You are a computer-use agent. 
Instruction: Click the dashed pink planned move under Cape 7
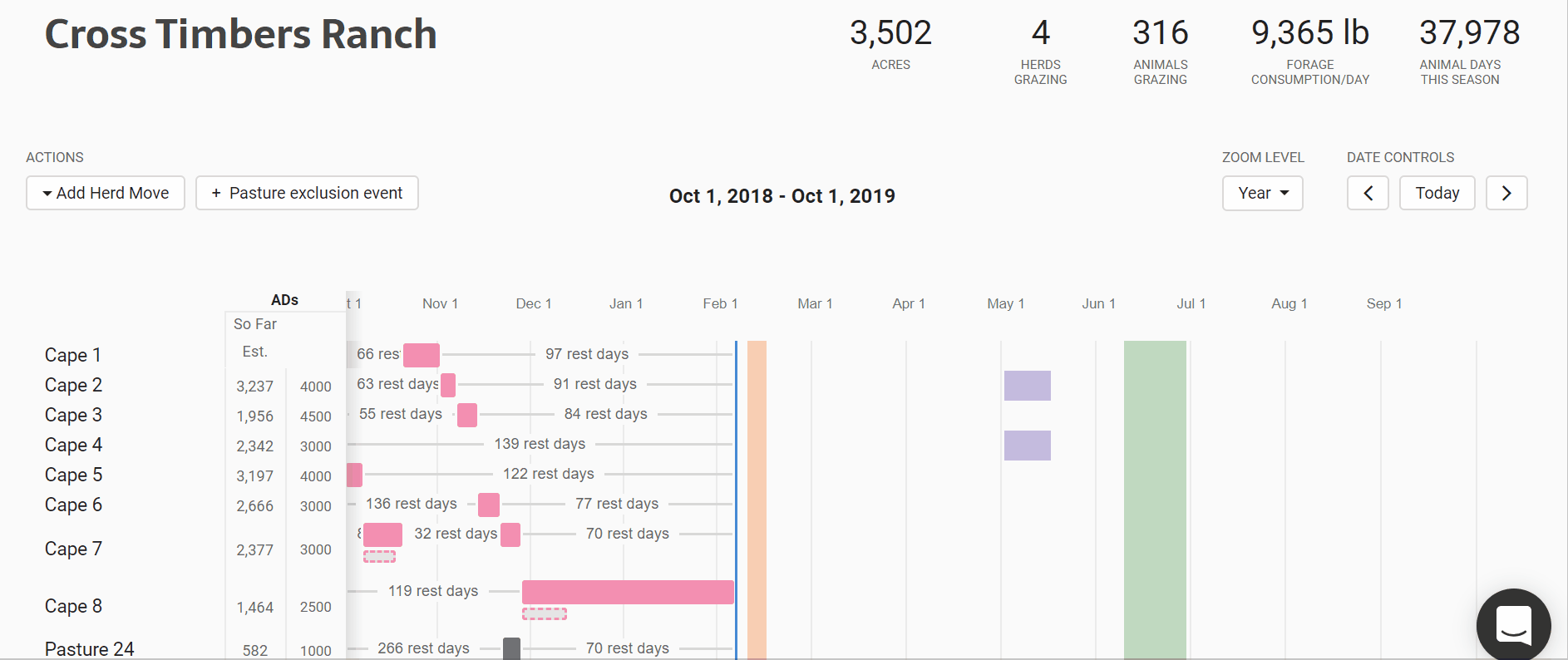(x=379, y=557)
